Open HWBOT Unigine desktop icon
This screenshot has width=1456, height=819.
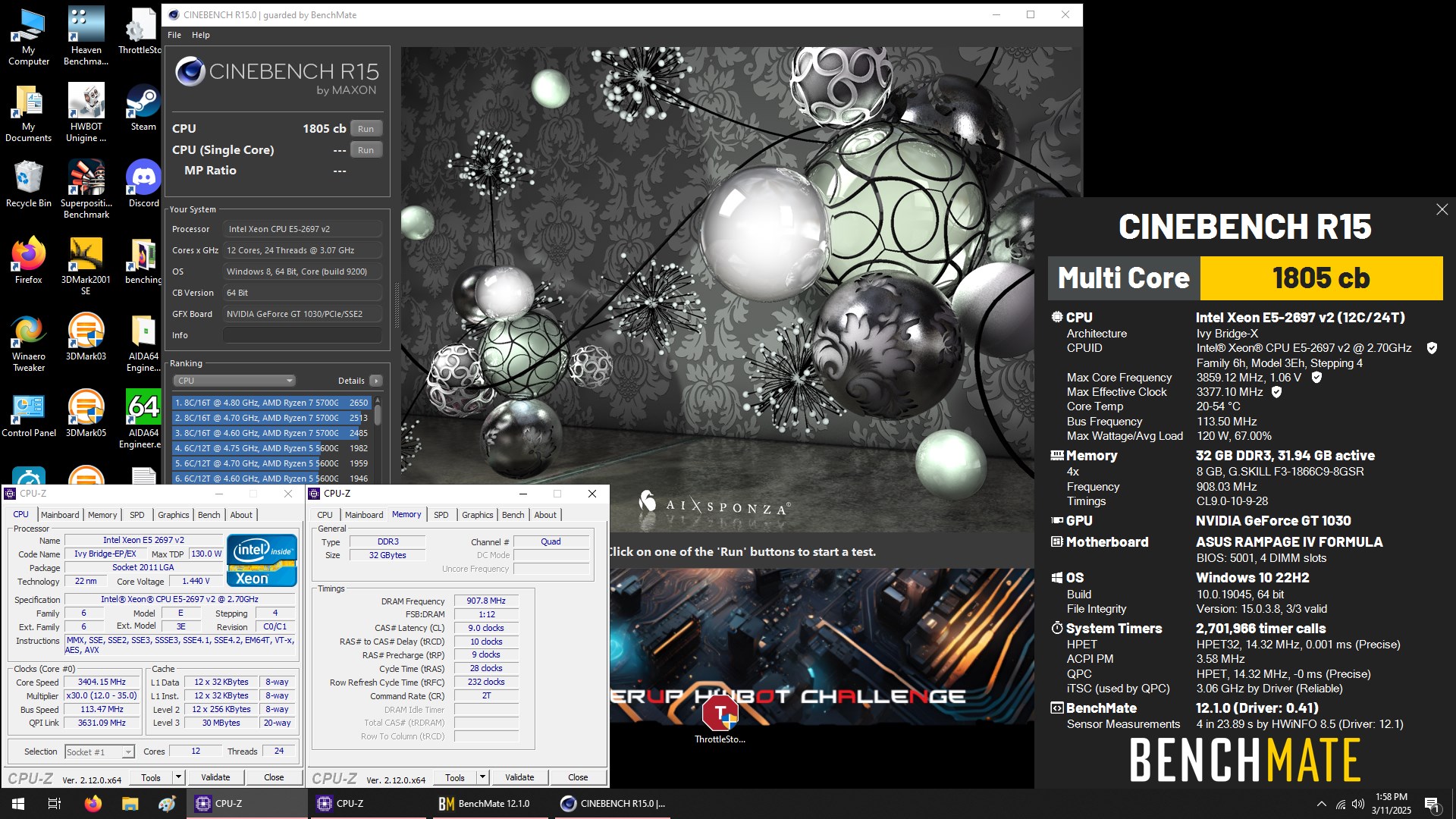tap(86, 113)
